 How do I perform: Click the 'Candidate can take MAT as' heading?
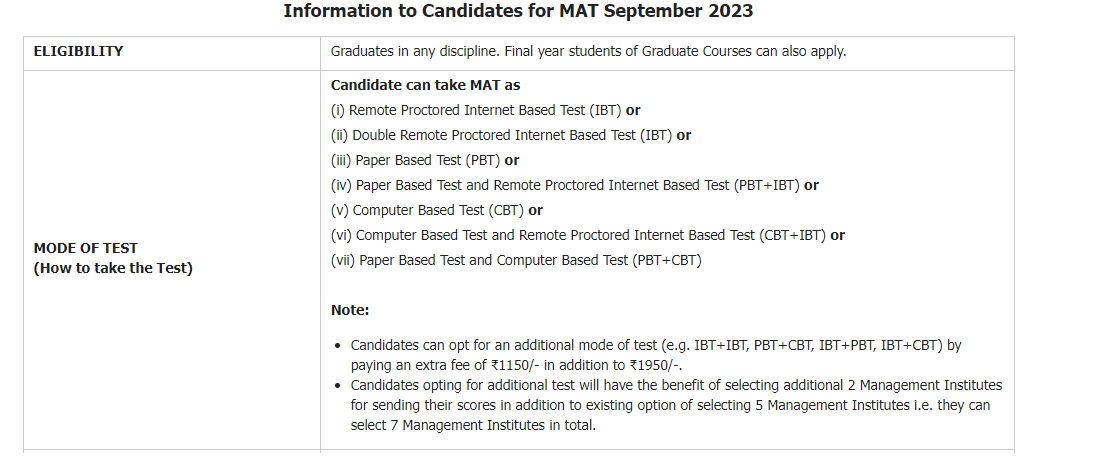click(425, 85)
